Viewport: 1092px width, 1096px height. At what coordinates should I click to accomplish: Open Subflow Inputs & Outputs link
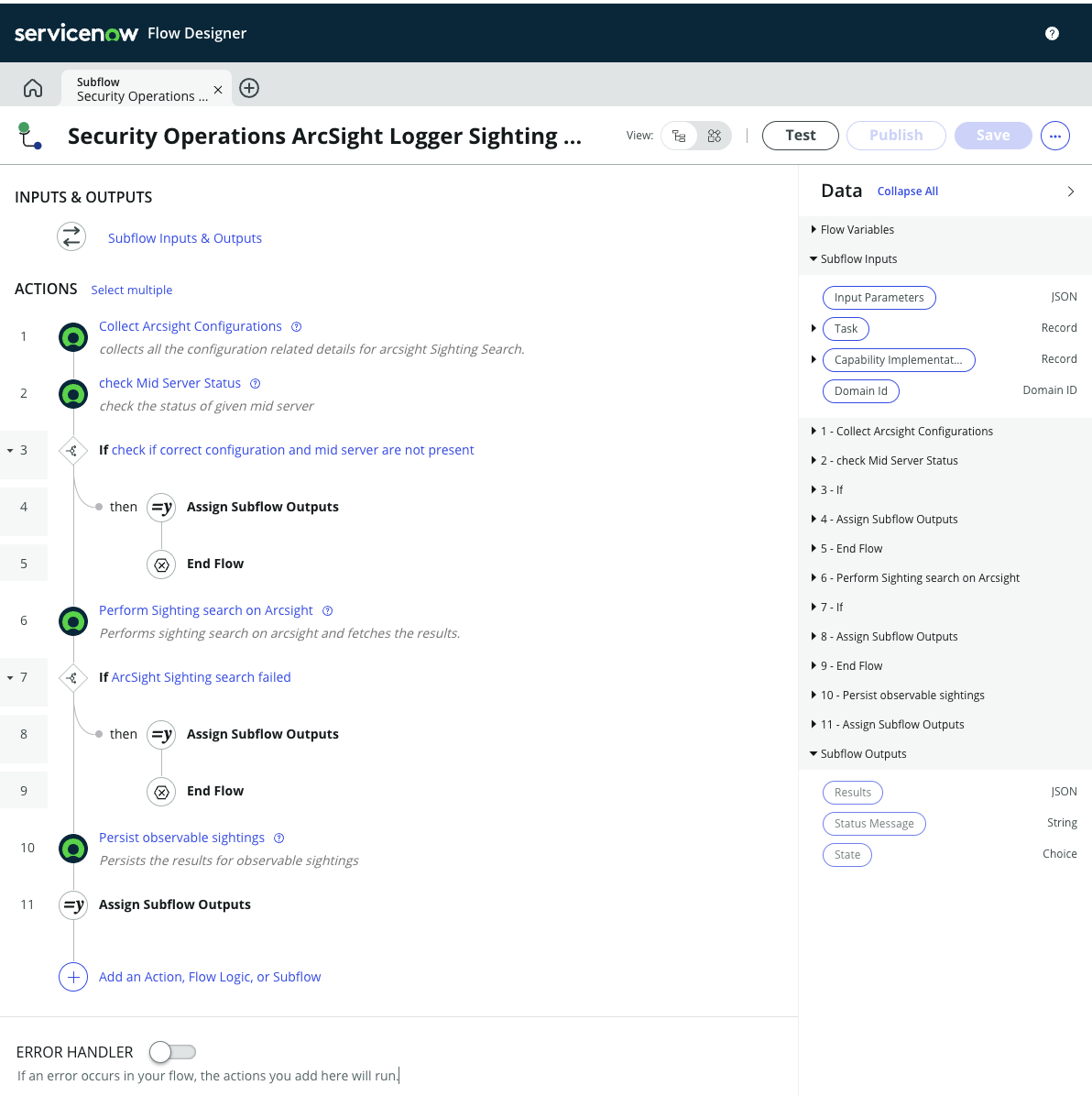pyautogui.click(x=184, y=238)
